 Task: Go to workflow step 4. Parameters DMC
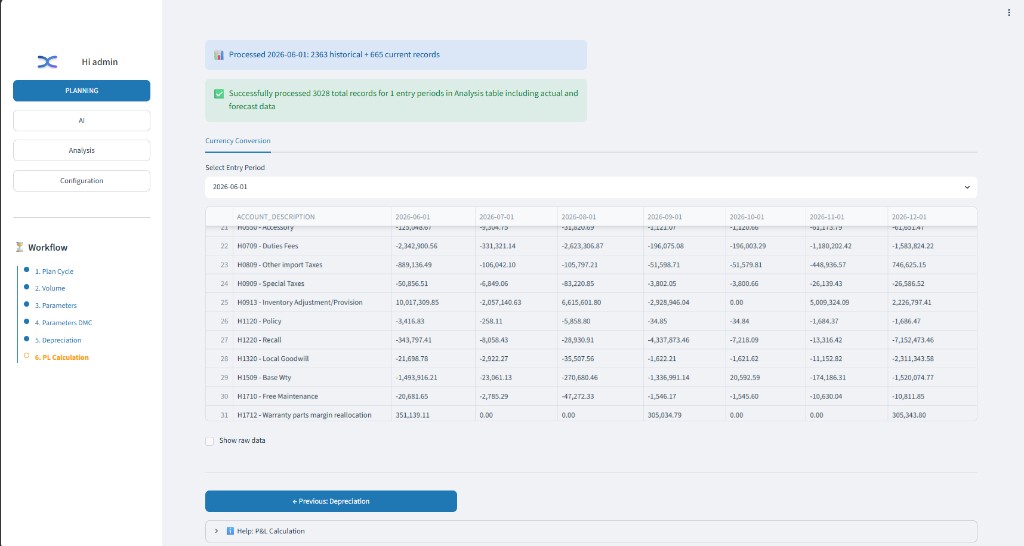click(x=63, y=323)
